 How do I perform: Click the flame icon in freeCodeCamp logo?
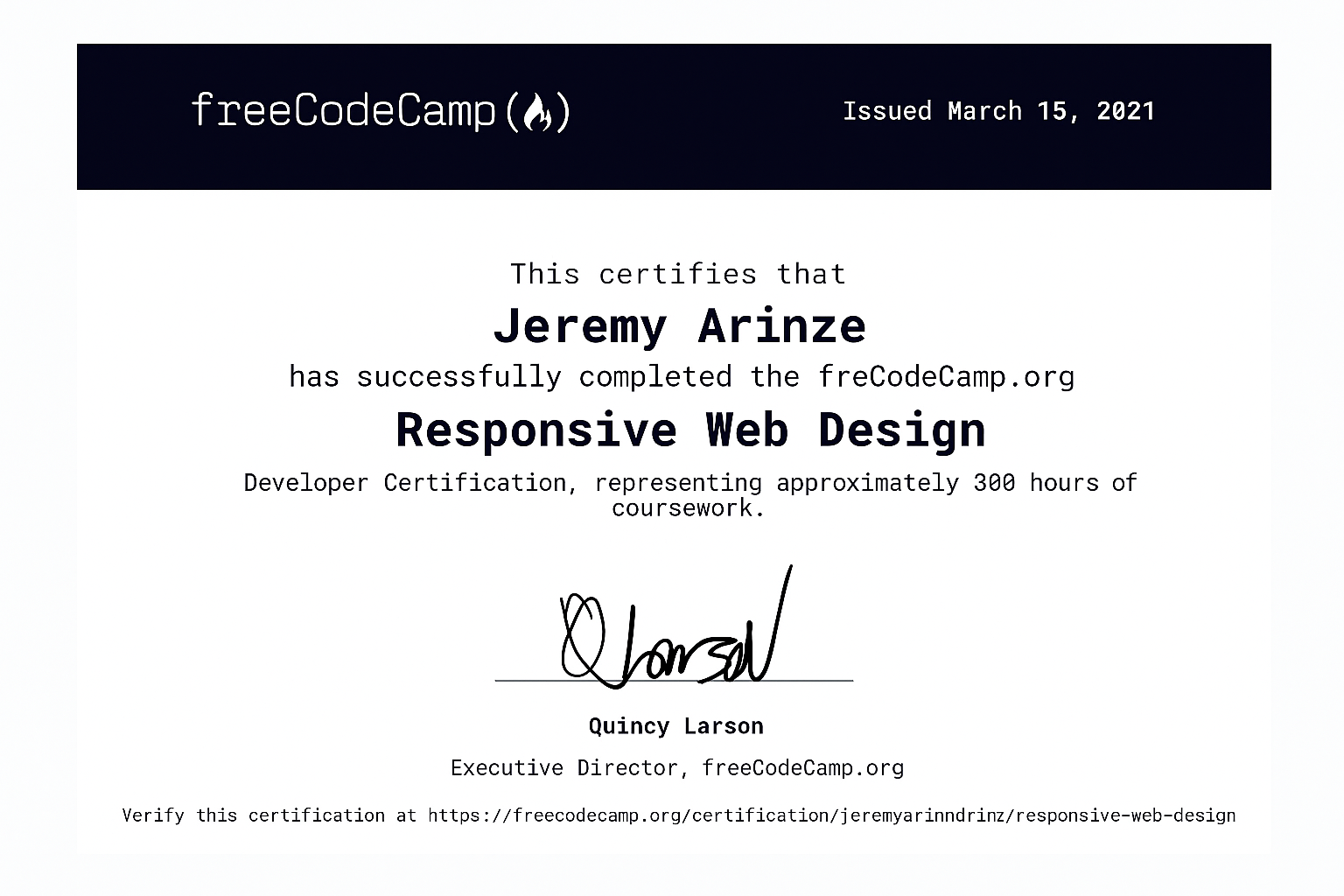[x=537, y=112]
